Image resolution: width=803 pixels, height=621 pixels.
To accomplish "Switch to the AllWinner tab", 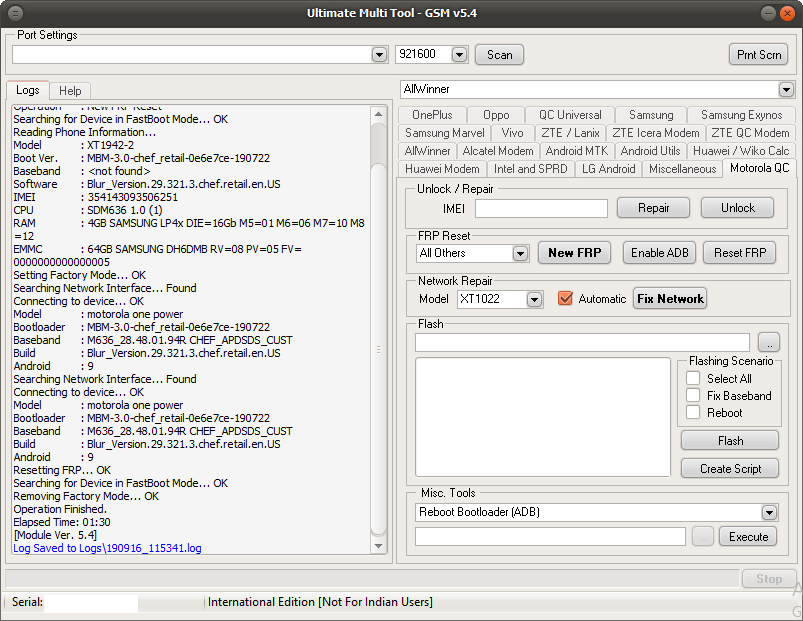I will coord(427,151).
